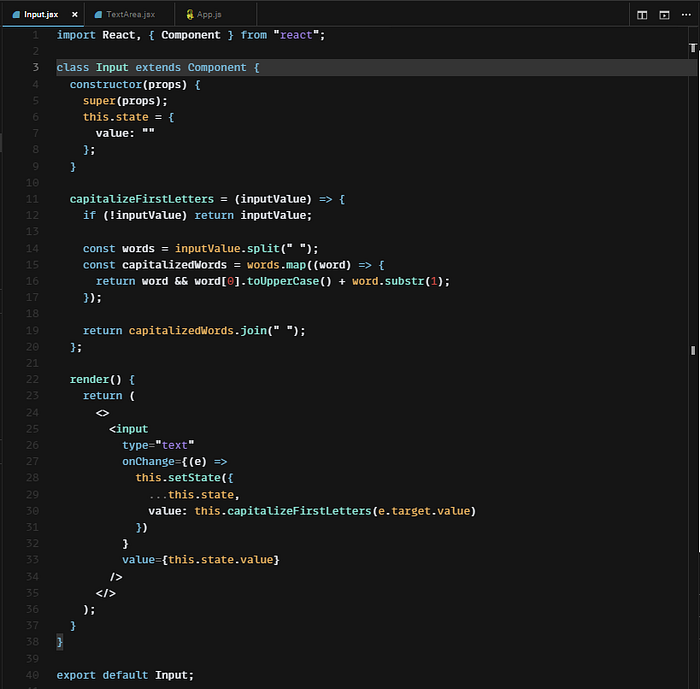Select the Input.jsx tab

click(x=41, y=14)
